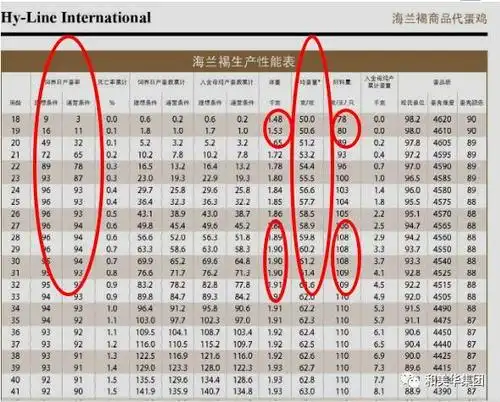The image size is (500, 402).
Task: Click egg weight cell '53.2'
Action: click(x=307, y=155)
